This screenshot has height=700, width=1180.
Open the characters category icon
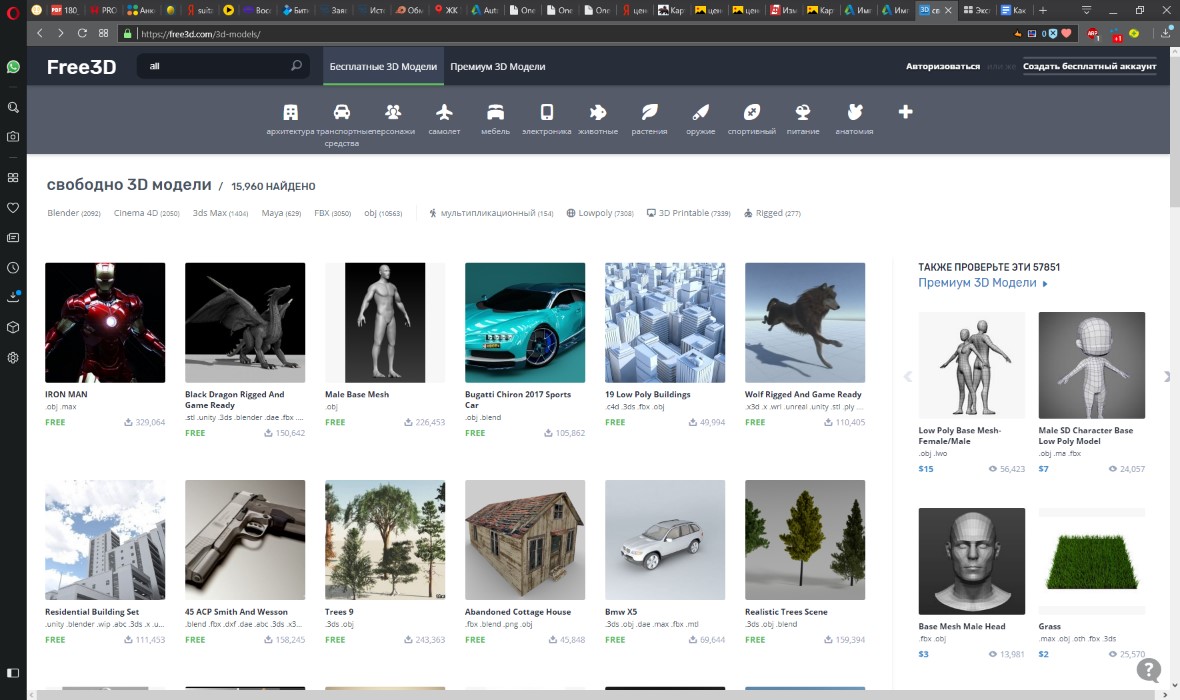point(393,112)
